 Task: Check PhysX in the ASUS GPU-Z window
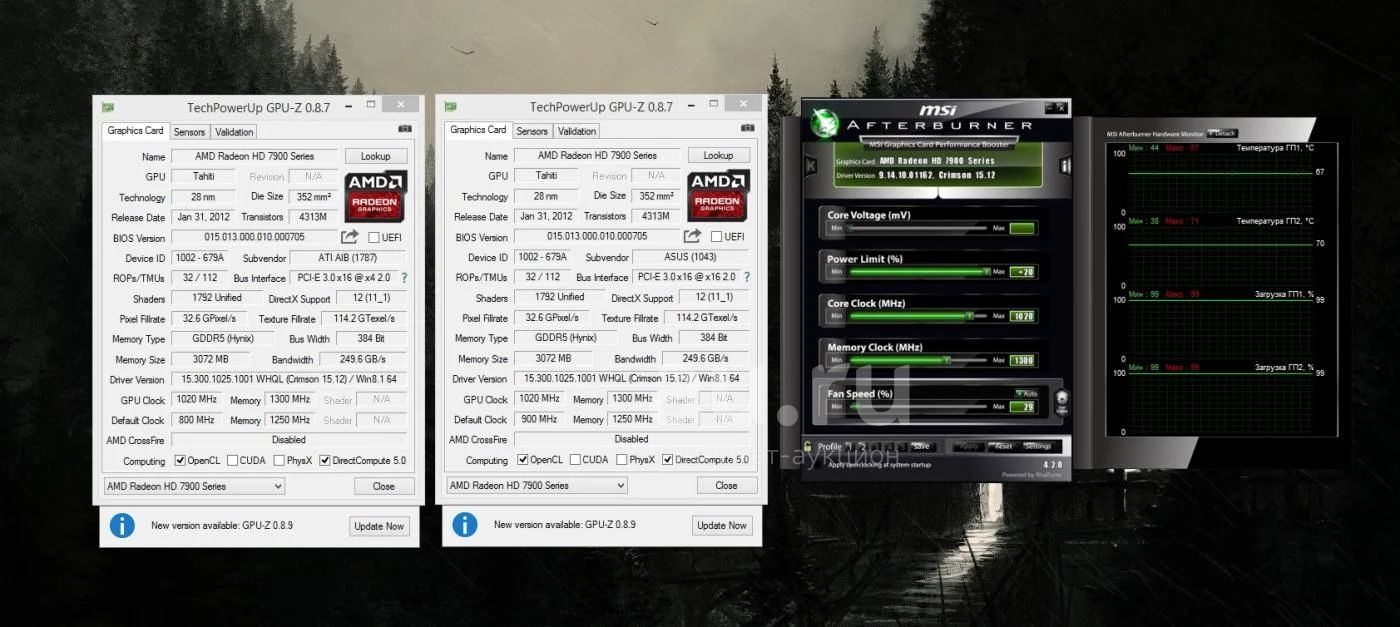(x=622, y=460)
